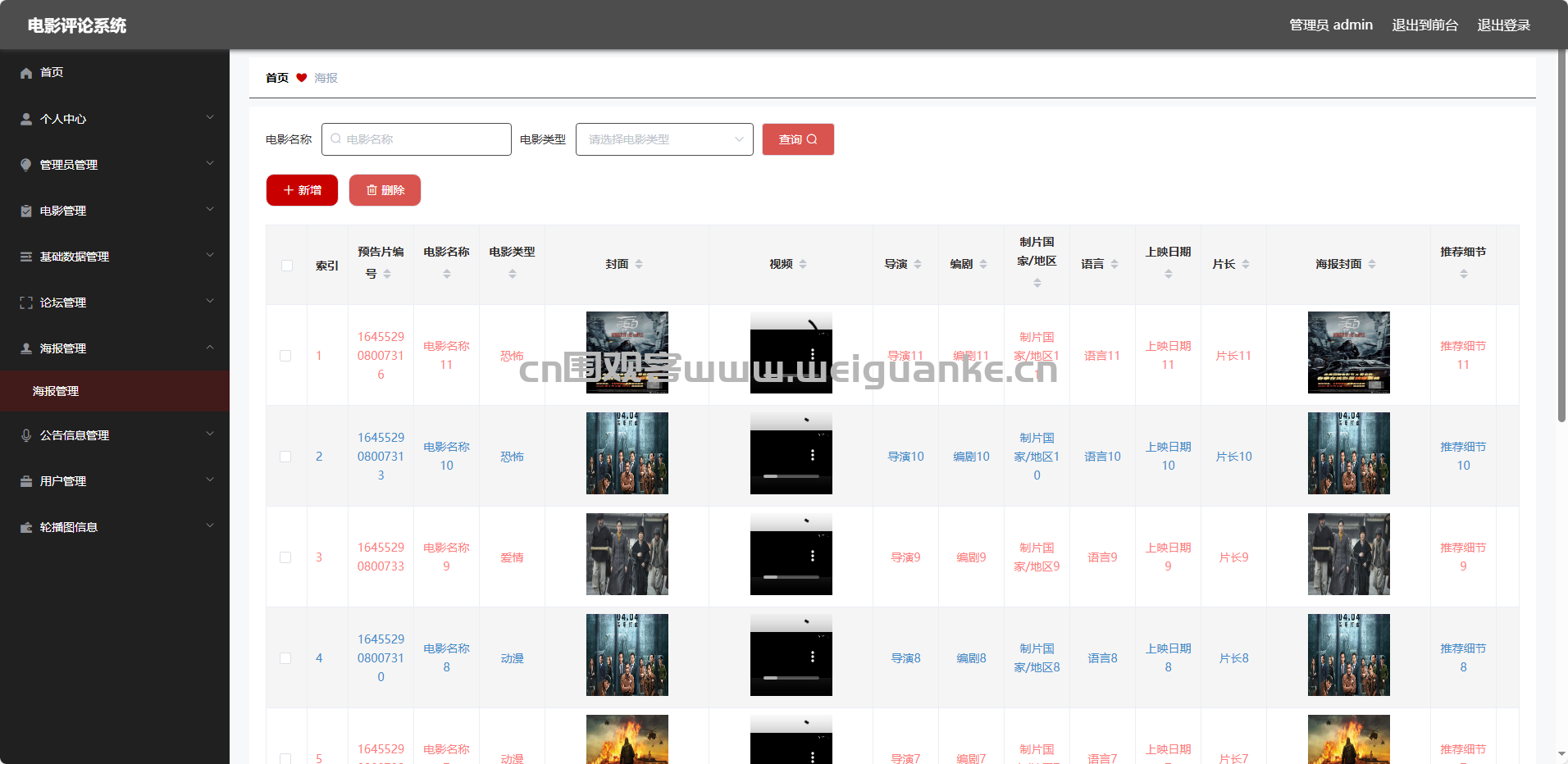Click the person icon next to 个人中心
The width and height of the screenshot is (1568, 764).
pyautogui.click(x=26, y=119)
